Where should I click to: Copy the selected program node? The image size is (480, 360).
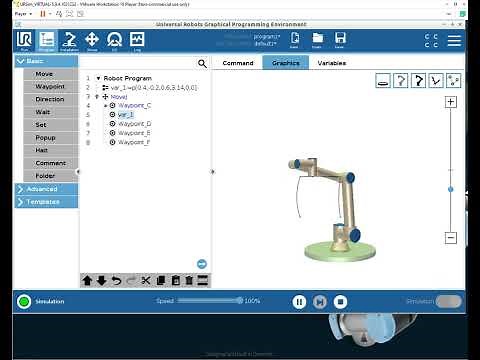click(161, 281)
